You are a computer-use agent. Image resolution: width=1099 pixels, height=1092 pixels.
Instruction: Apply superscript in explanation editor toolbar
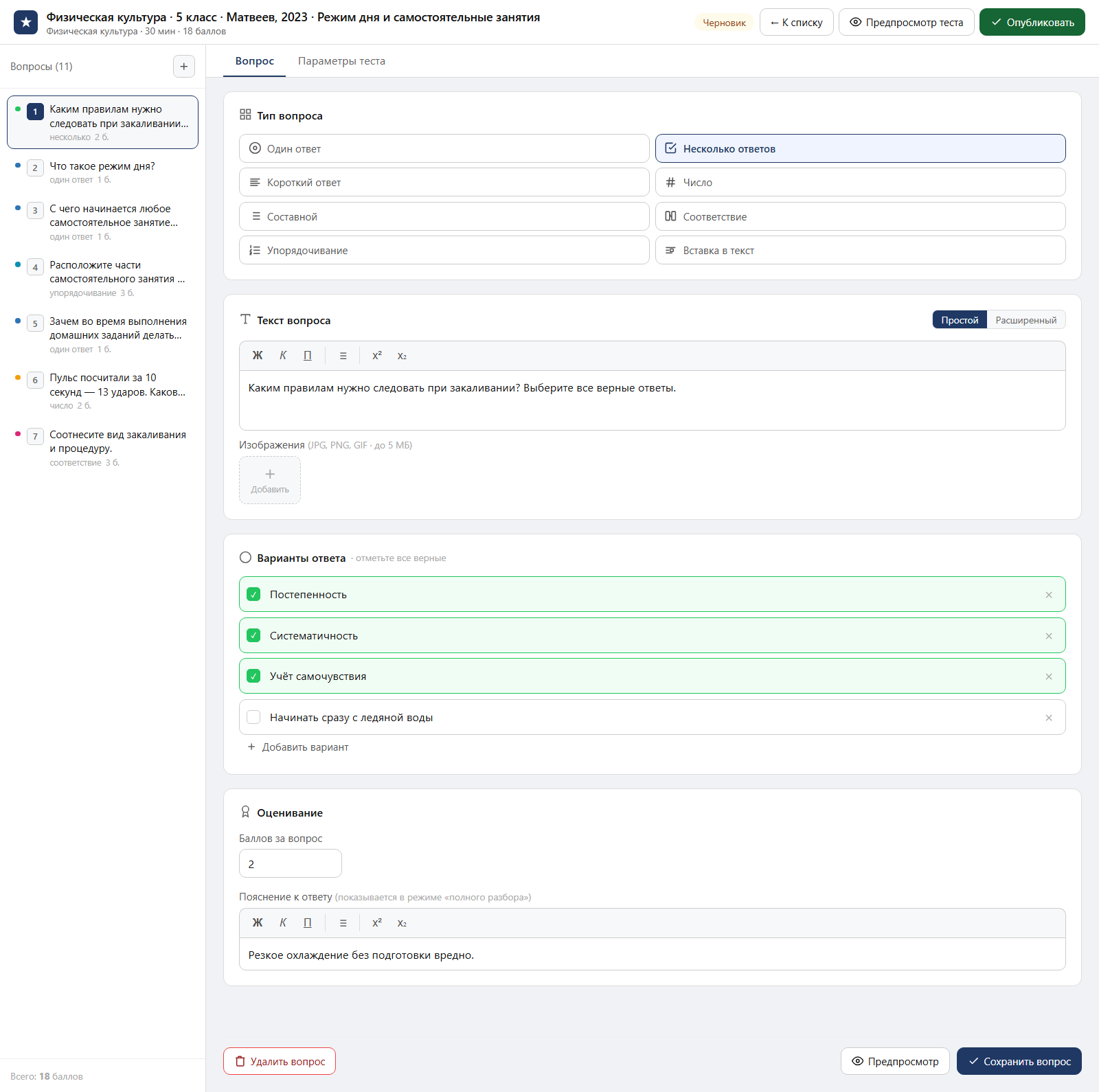(x=377, y=923)
